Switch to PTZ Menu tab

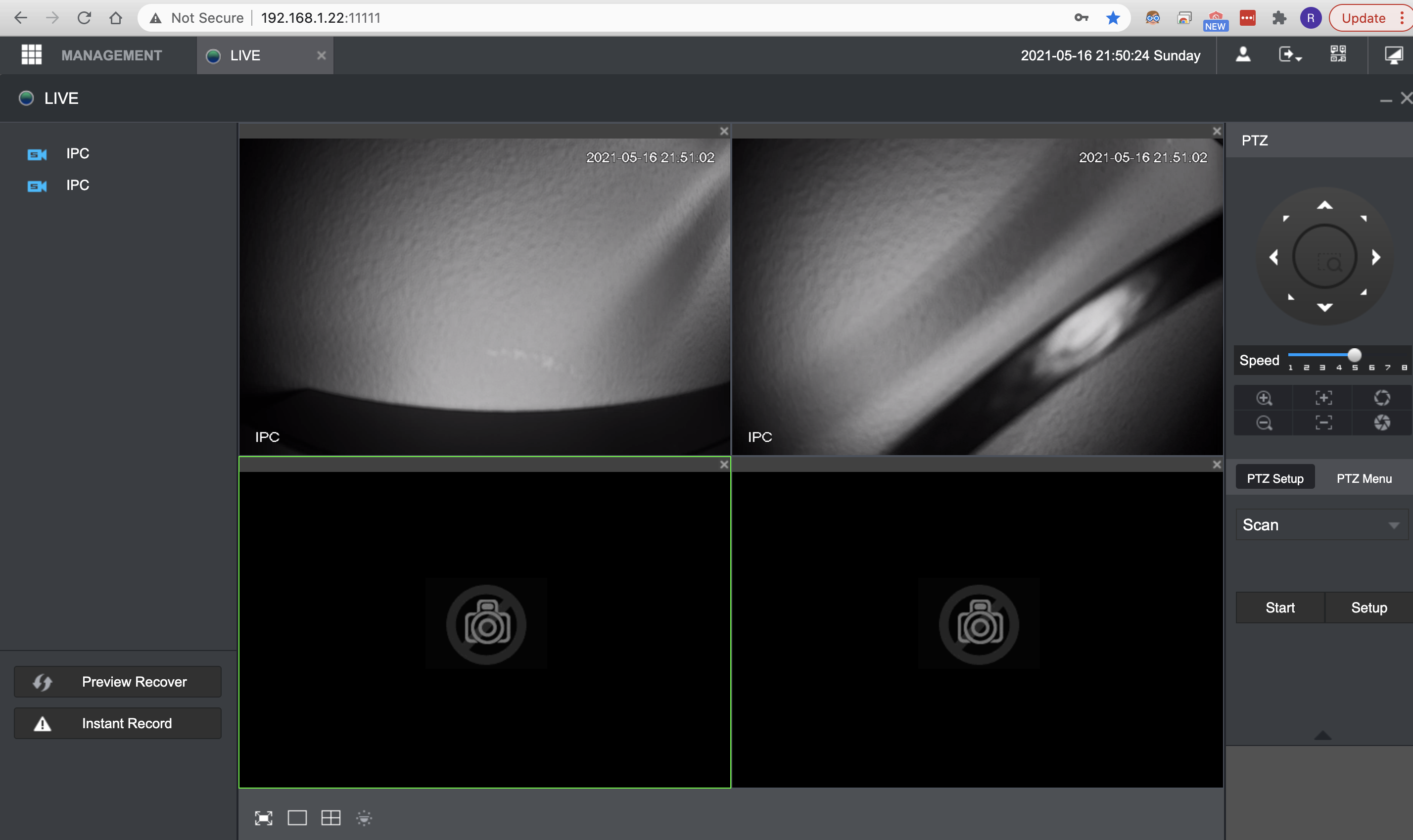tap(1364, 478)
